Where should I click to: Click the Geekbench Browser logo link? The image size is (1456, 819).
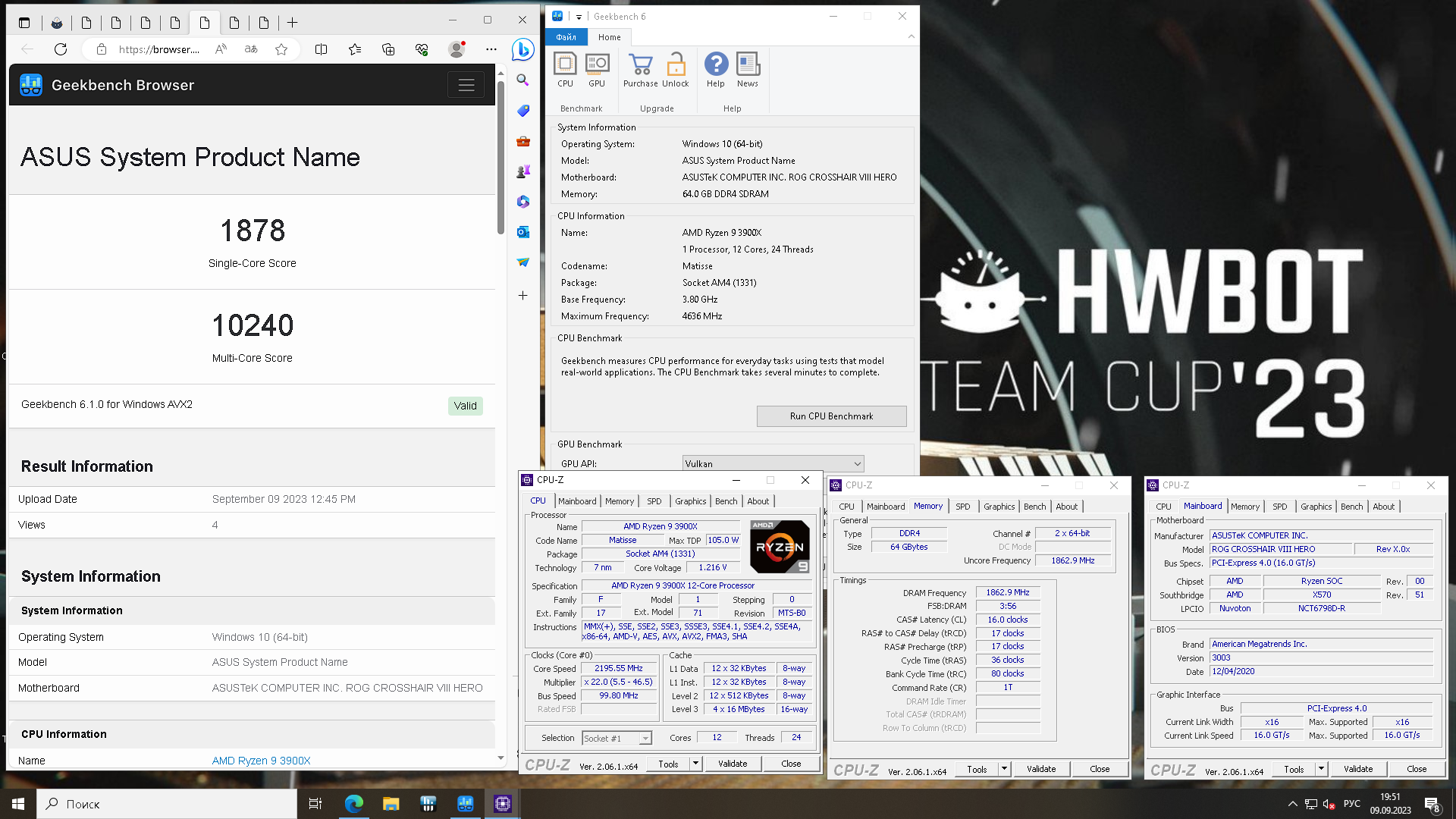[x=106, y=85]
